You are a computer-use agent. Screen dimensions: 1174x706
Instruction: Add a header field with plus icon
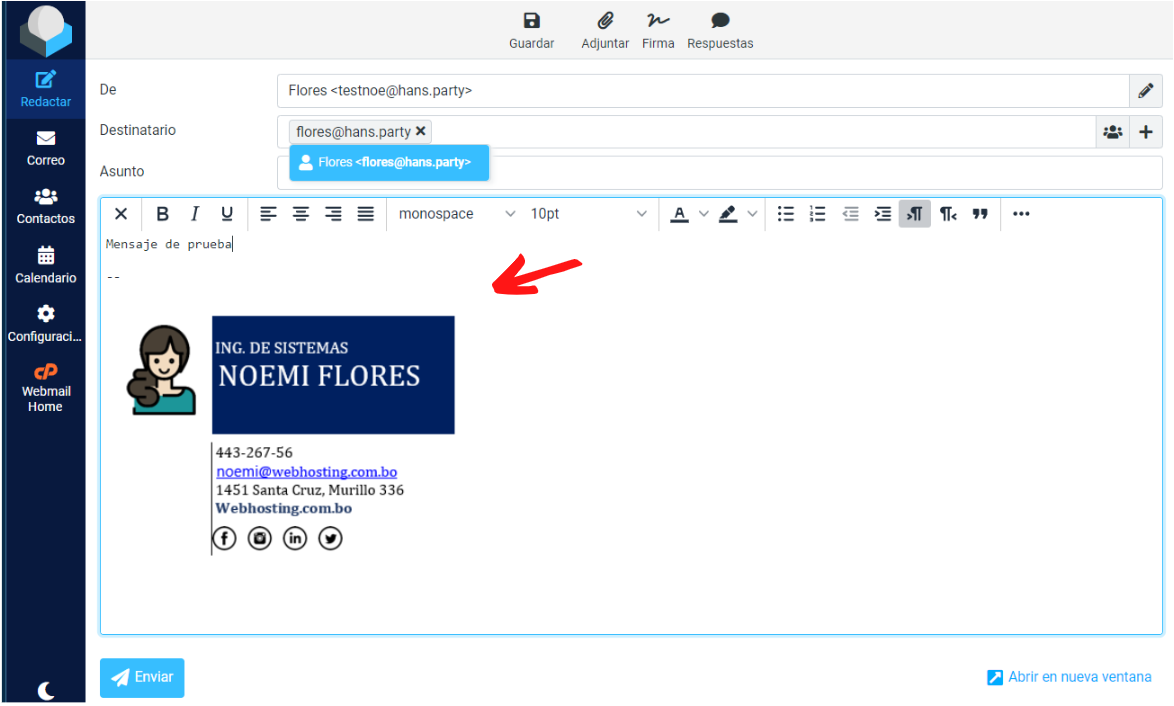tap(1146, 132)
